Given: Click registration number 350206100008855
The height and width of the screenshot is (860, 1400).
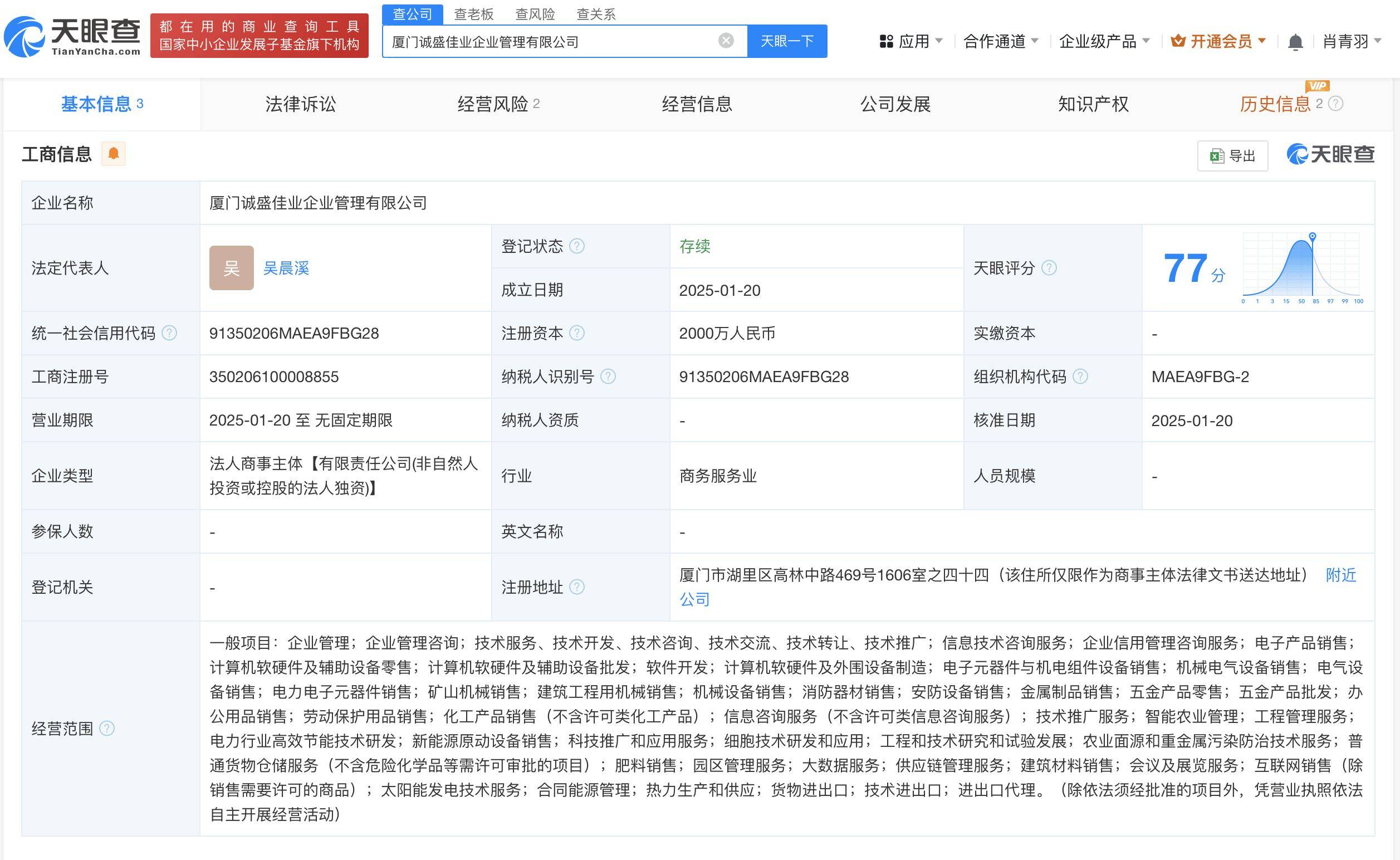Looking at the screenshot, I should pyautogui.click(x=273, y=377).
